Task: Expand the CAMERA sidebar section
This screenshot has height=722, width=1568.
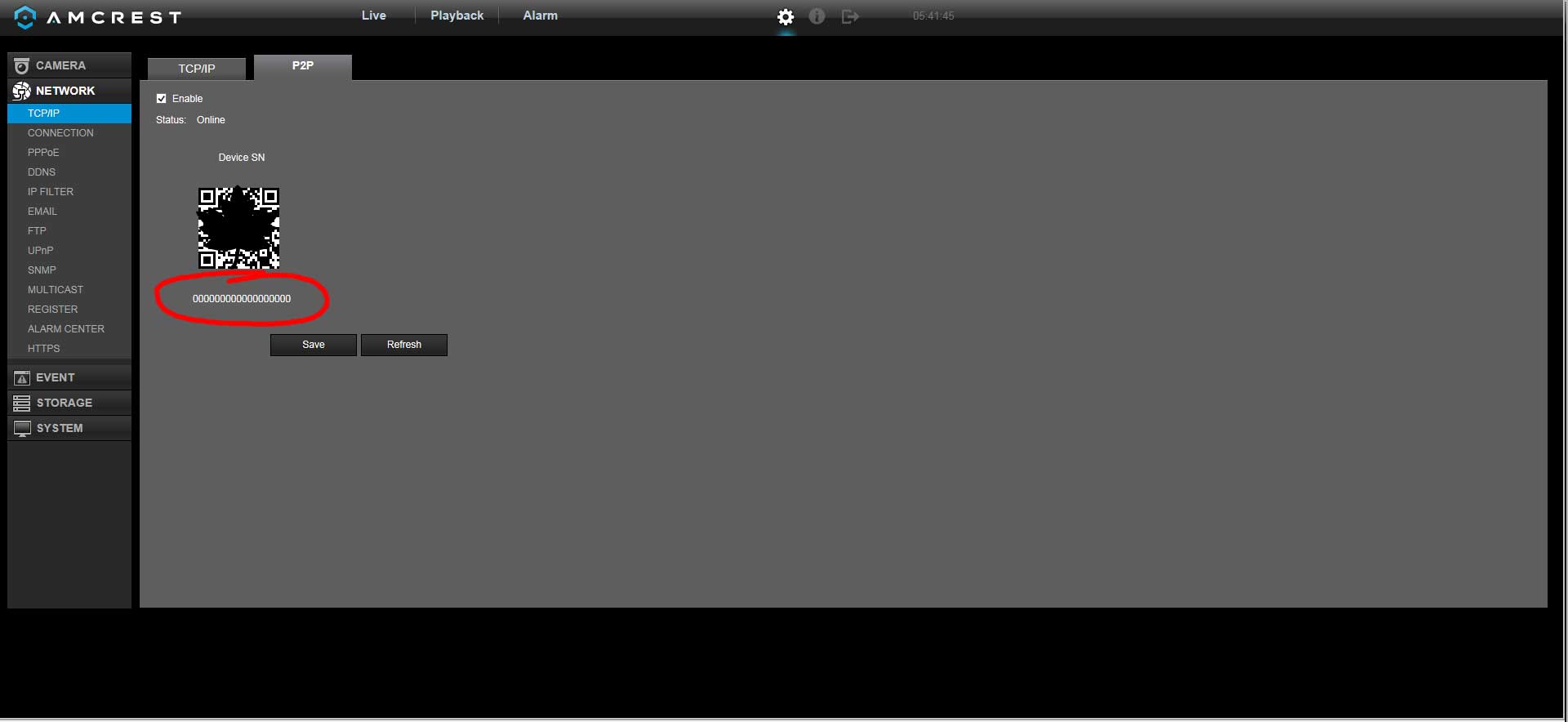Action: pos(69,65)
